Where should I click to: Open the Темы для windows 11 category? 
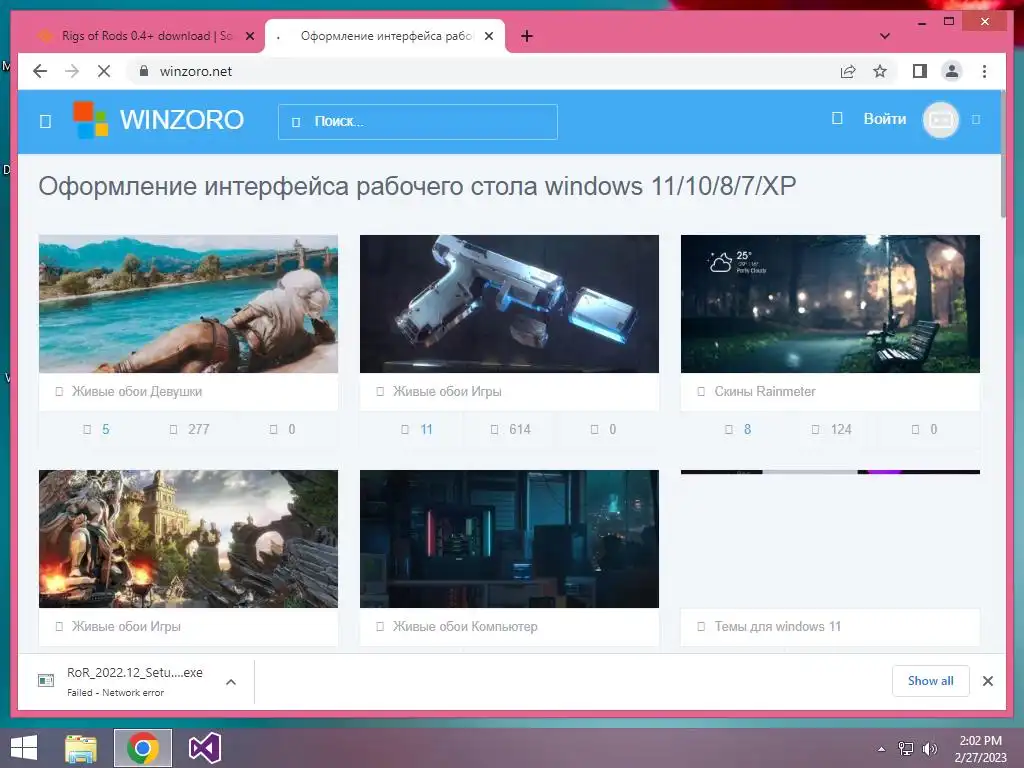(778, 626)
